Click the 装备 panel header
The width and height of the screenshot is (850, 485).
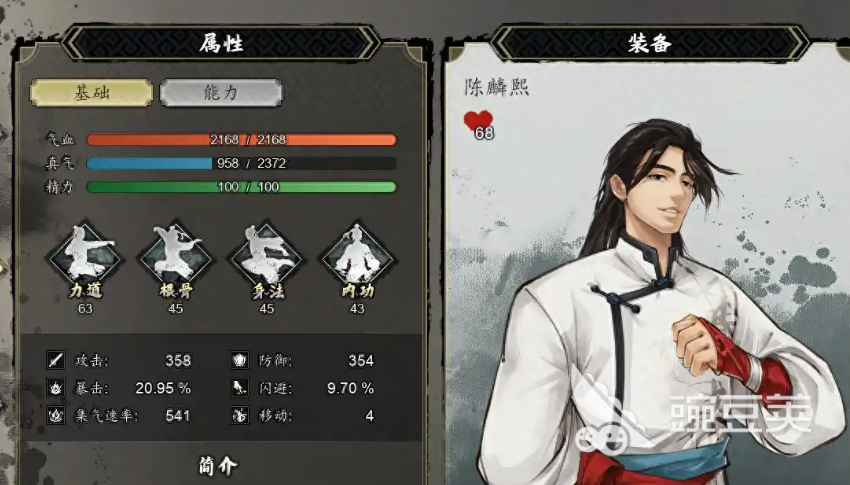(x=649, y=43)
